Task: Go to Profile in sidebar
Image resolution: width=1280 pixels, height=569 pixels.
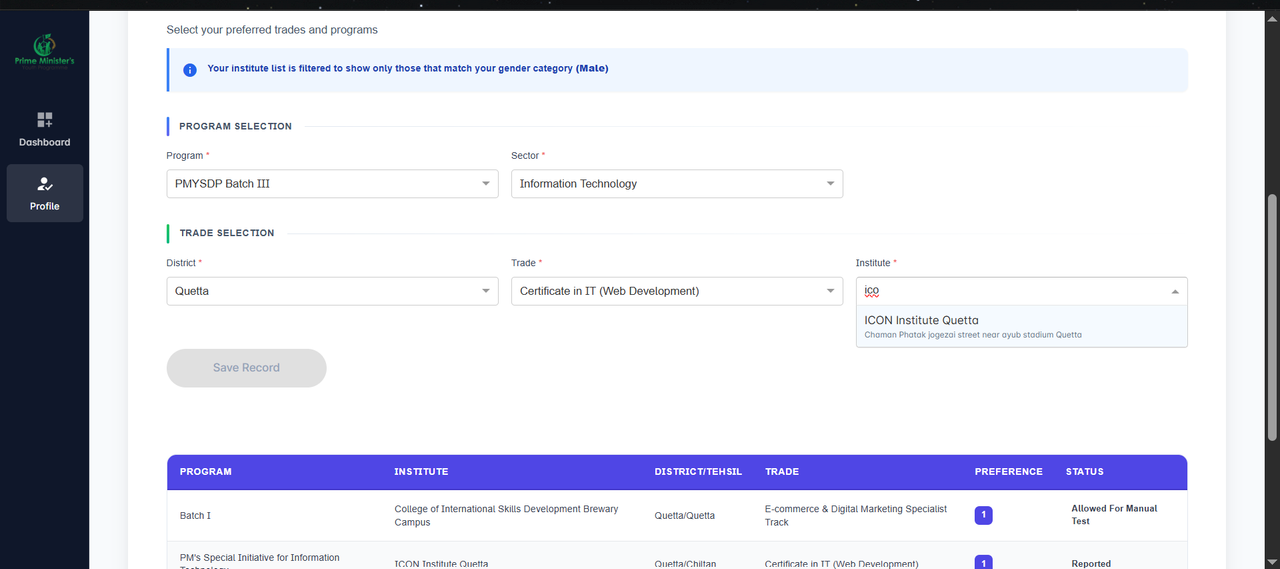Action: click(44, 193)
